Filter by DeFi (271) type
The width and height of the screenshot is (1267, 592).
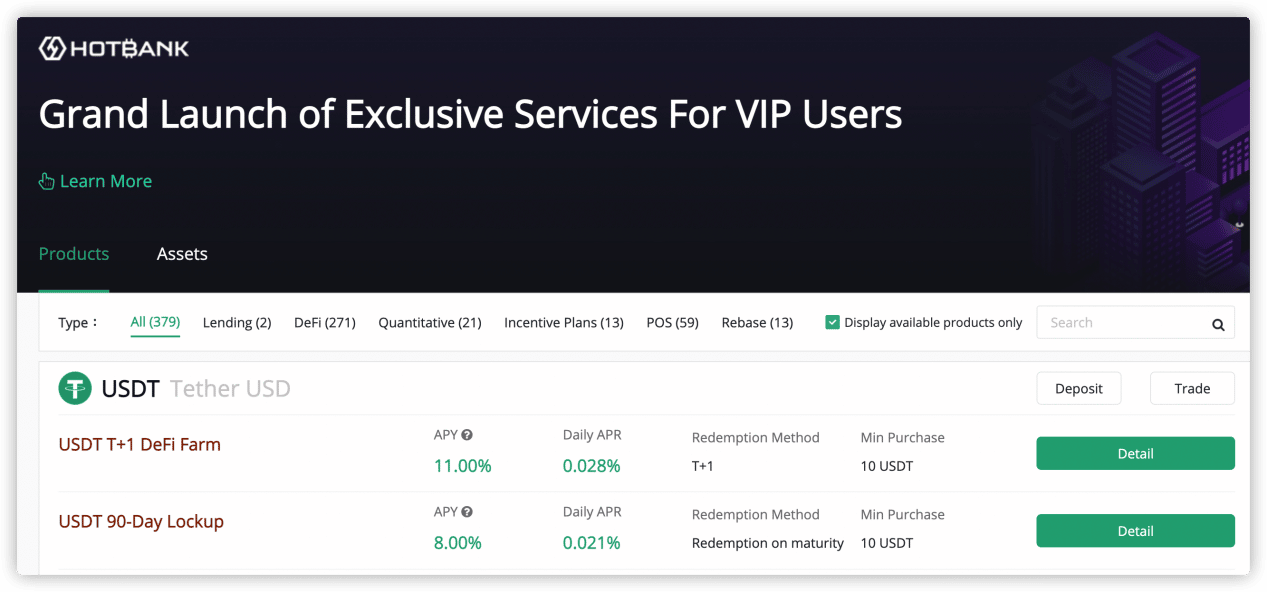point(325,323)
